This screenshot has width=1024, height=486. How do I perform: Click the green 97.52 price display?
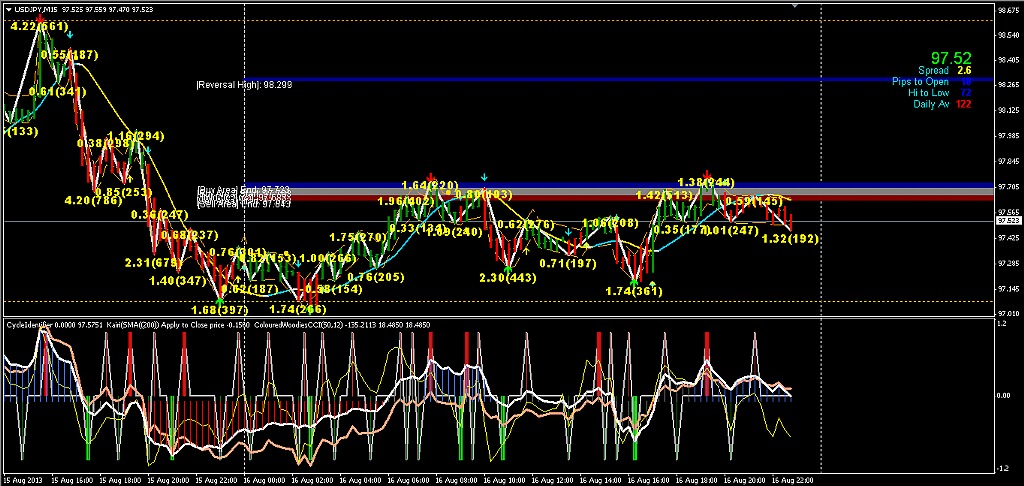[x=950, y=58]
